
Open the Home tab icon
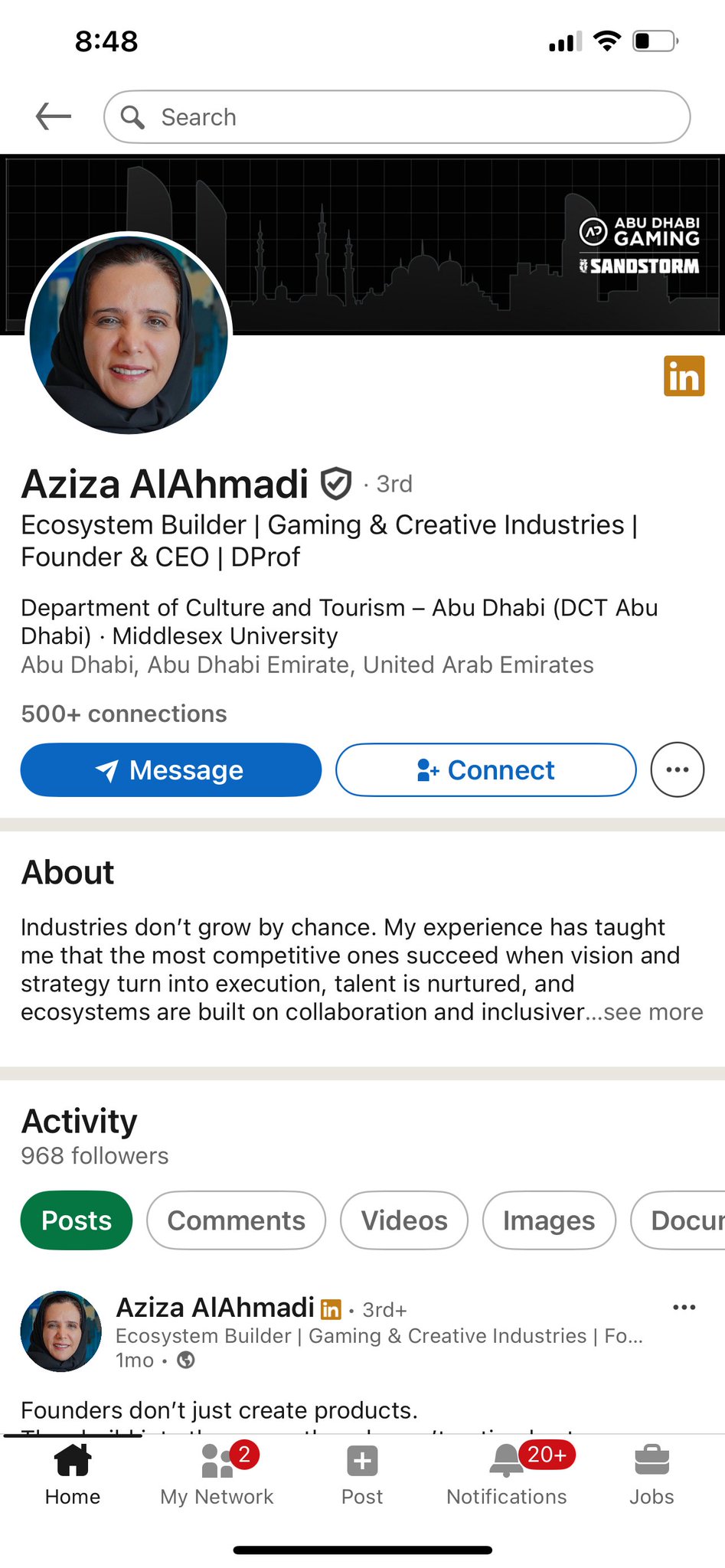[73, 1461]
